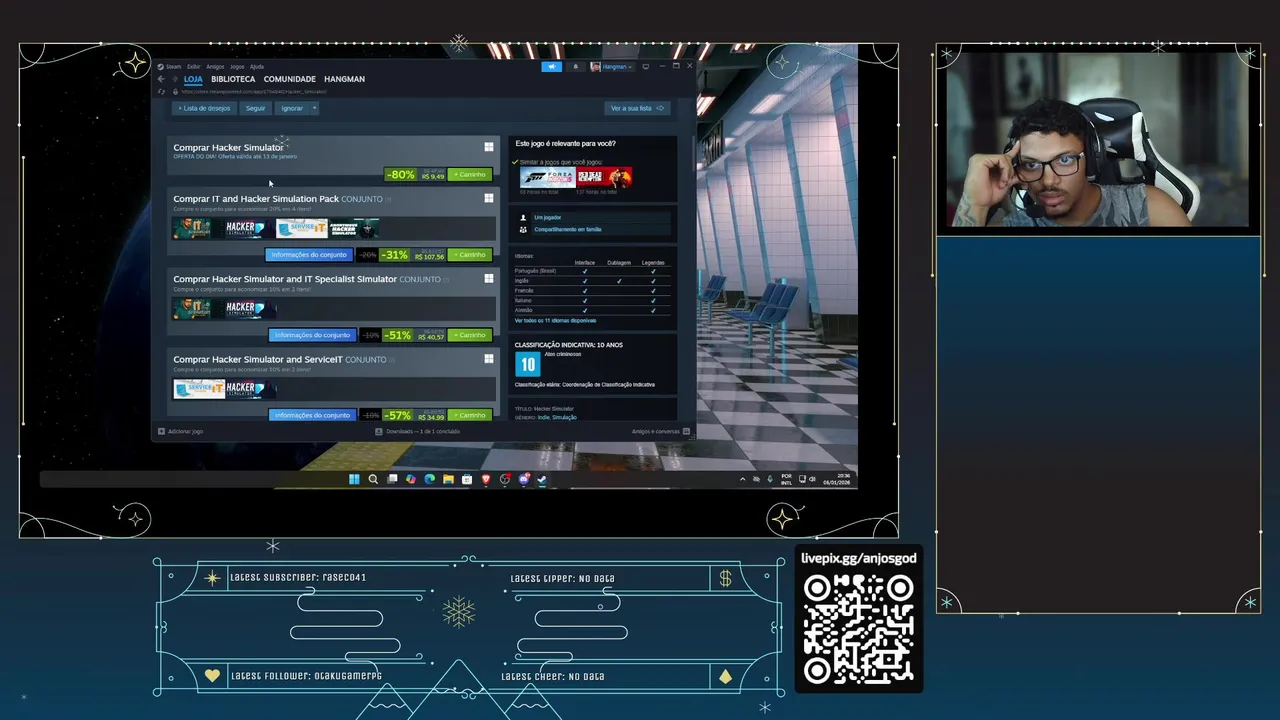1280x720 pixels.
Task: Switch to the BIBLIOTECA tab
Action: click(x=233, y=79)
